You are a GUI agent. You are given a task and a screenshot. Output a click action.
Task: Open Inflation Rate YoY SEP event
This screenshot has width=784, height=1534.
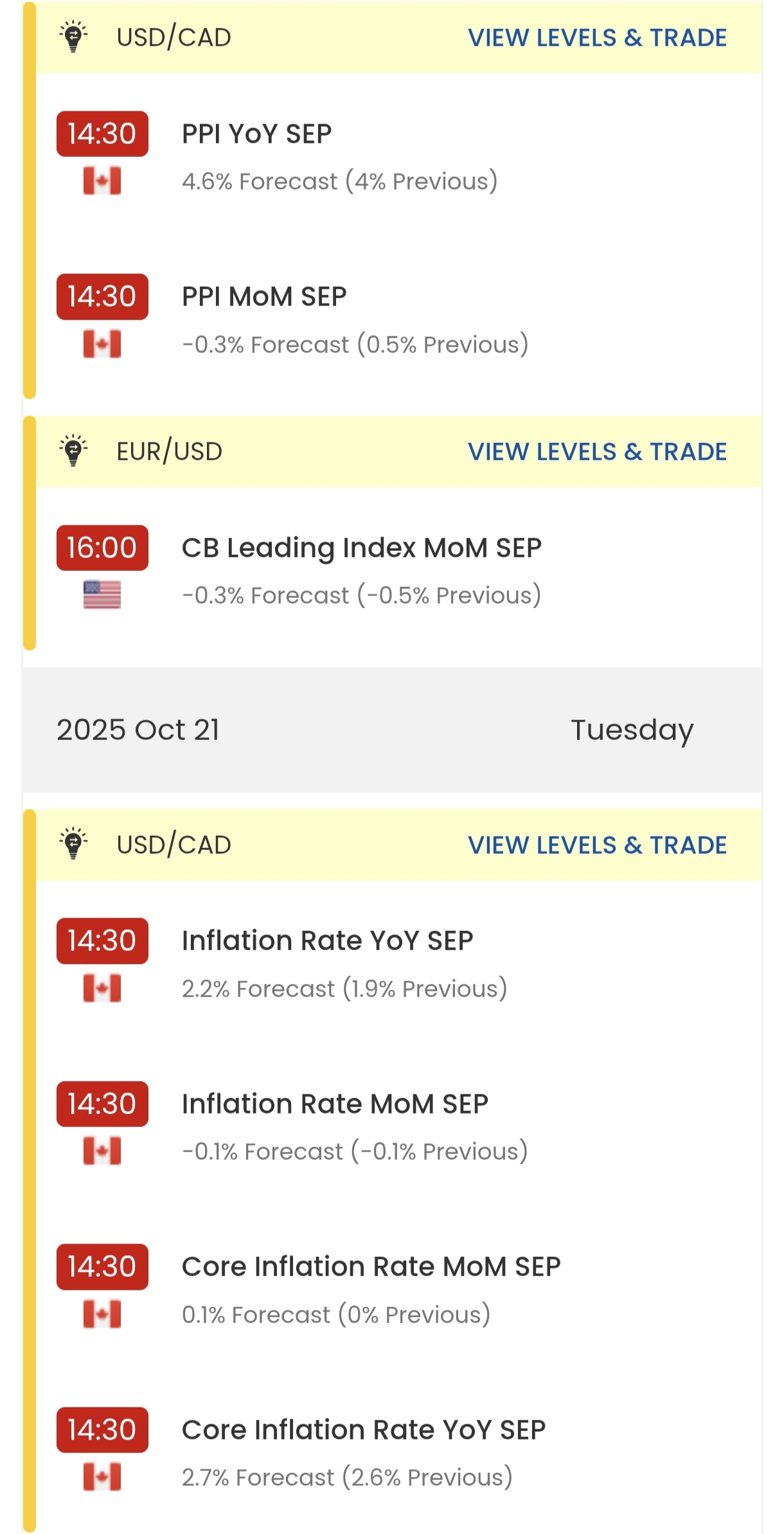[x=328, y=941]
